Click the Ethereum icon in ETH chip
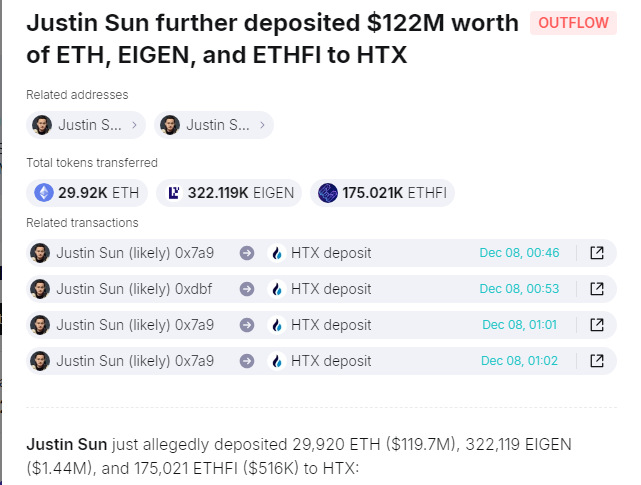 tap(44, 193)
